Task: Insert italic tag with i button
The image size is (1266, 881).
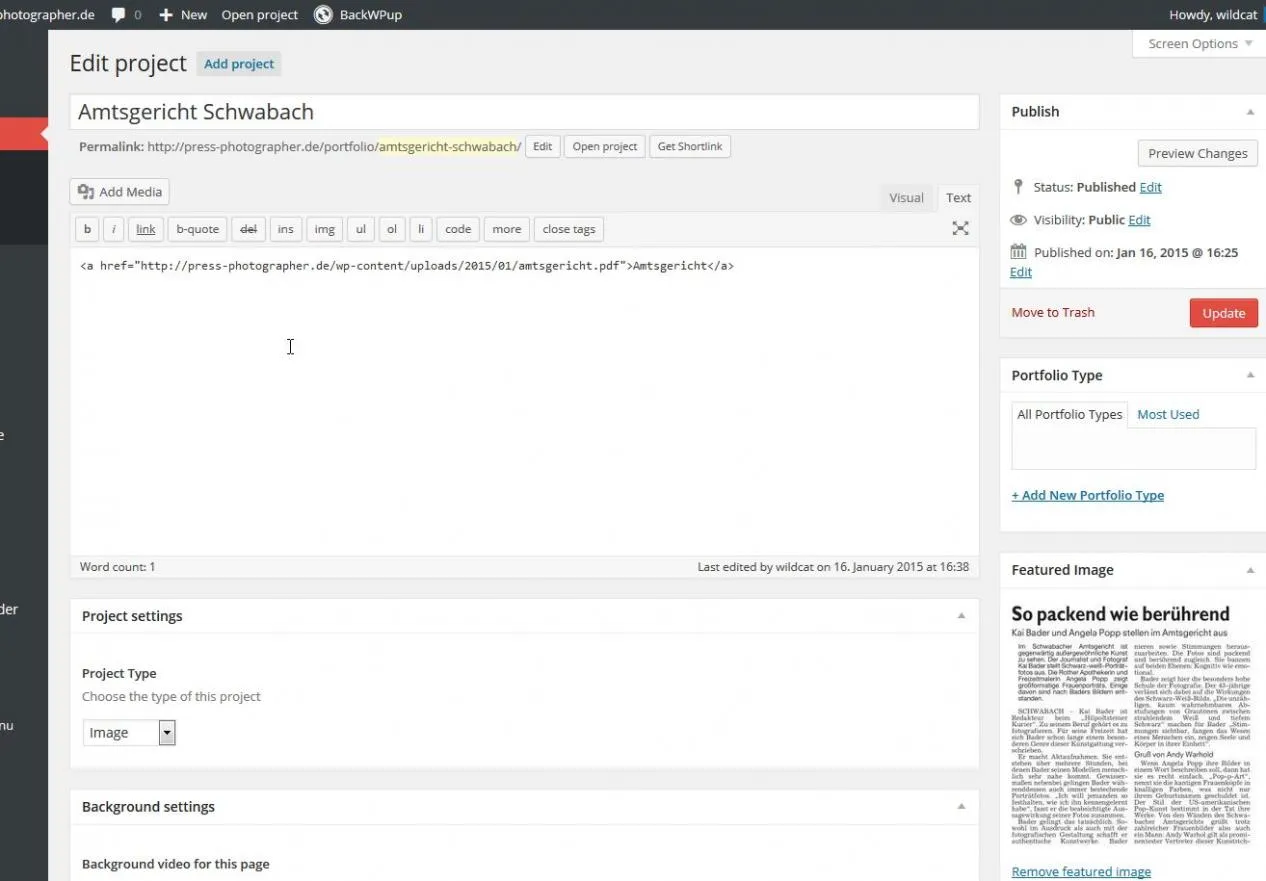Action: (x=114, y=229)
